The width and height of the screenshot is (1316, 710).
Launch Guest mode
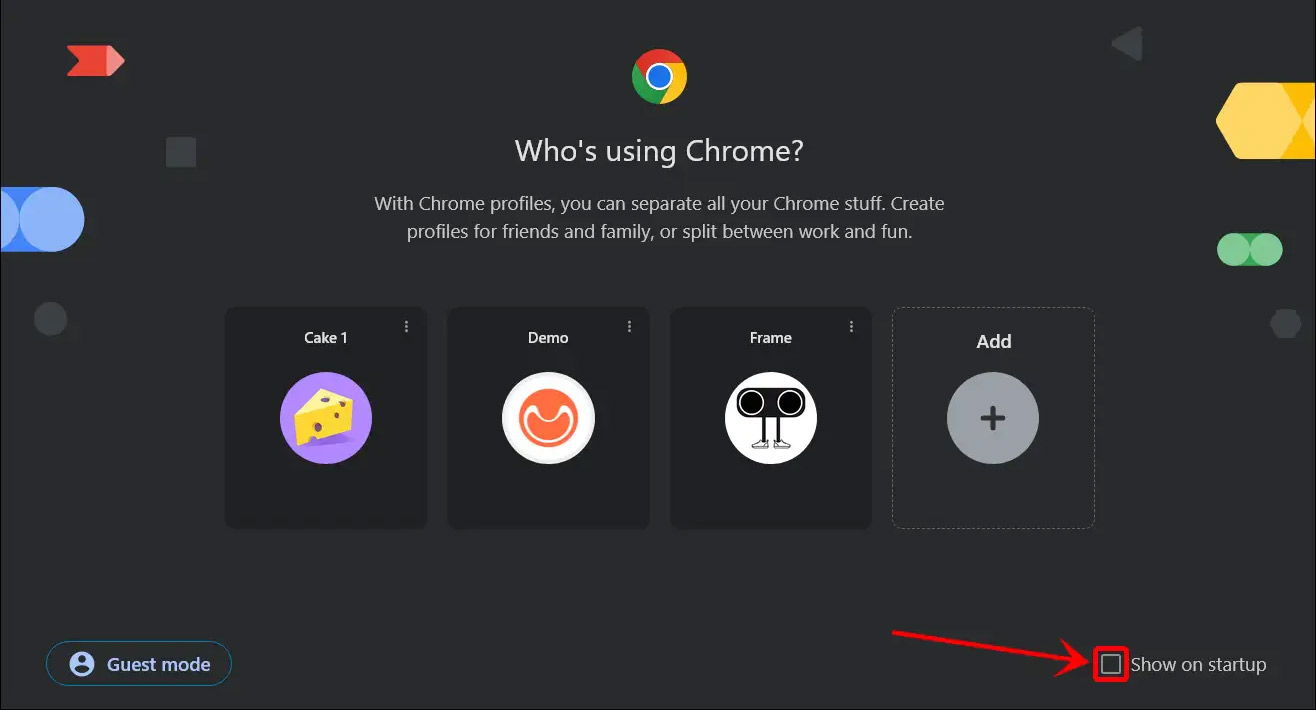139,664
